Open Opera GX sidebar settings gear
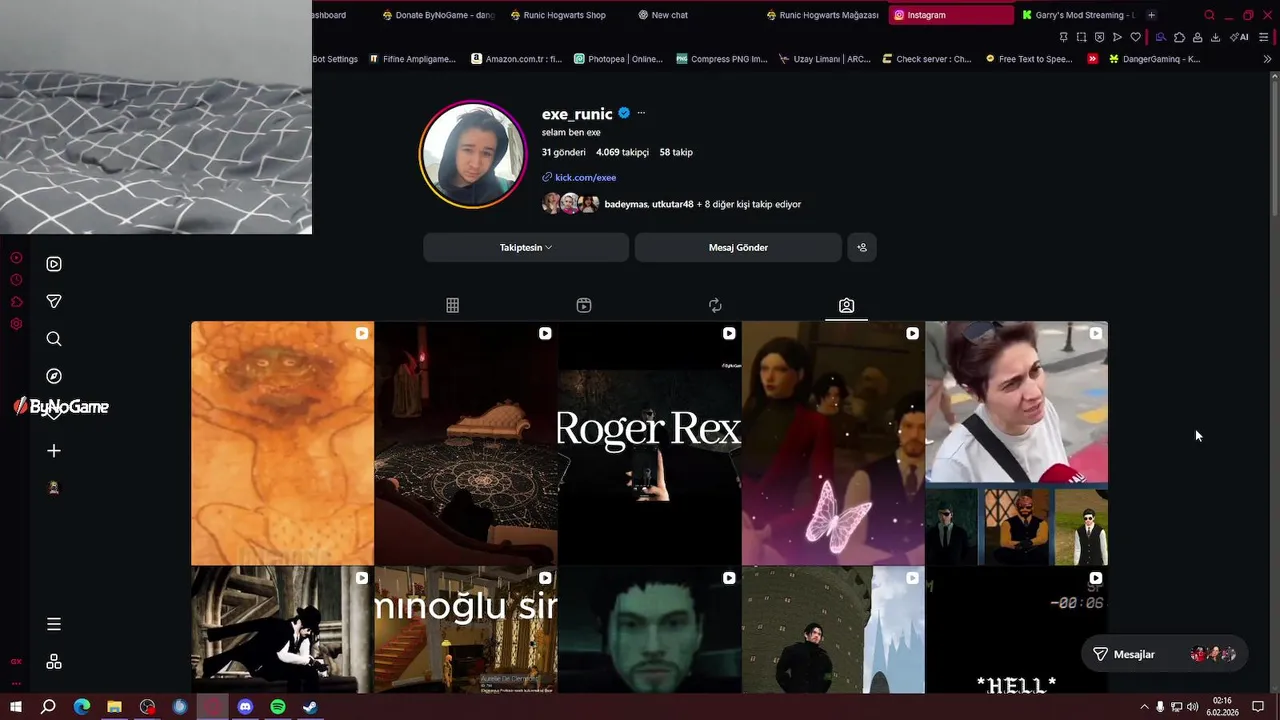1280x720 pixels. 16,324
